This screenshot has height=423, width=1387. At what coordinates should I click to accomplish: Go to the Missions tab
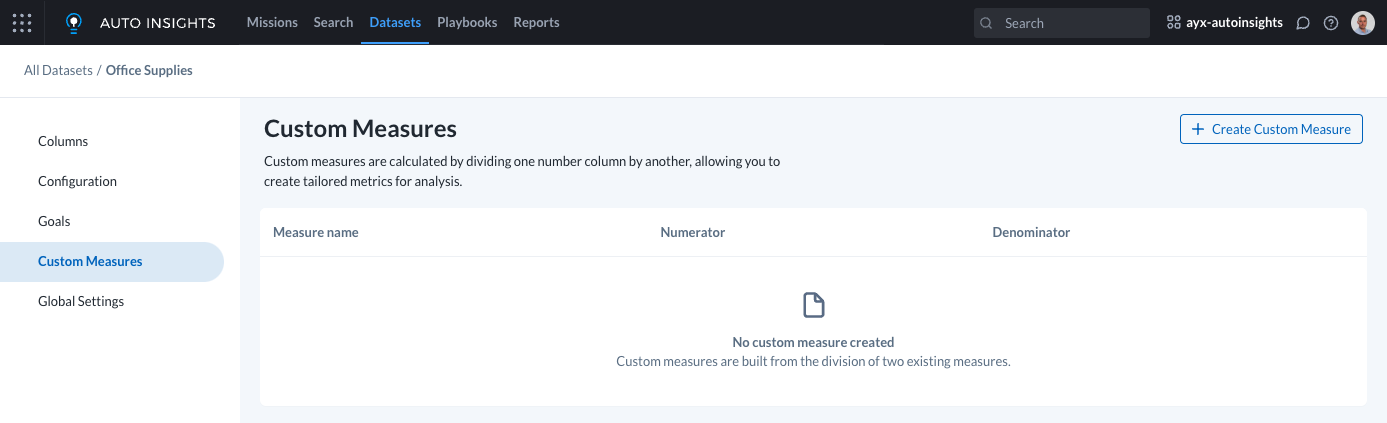272,22
